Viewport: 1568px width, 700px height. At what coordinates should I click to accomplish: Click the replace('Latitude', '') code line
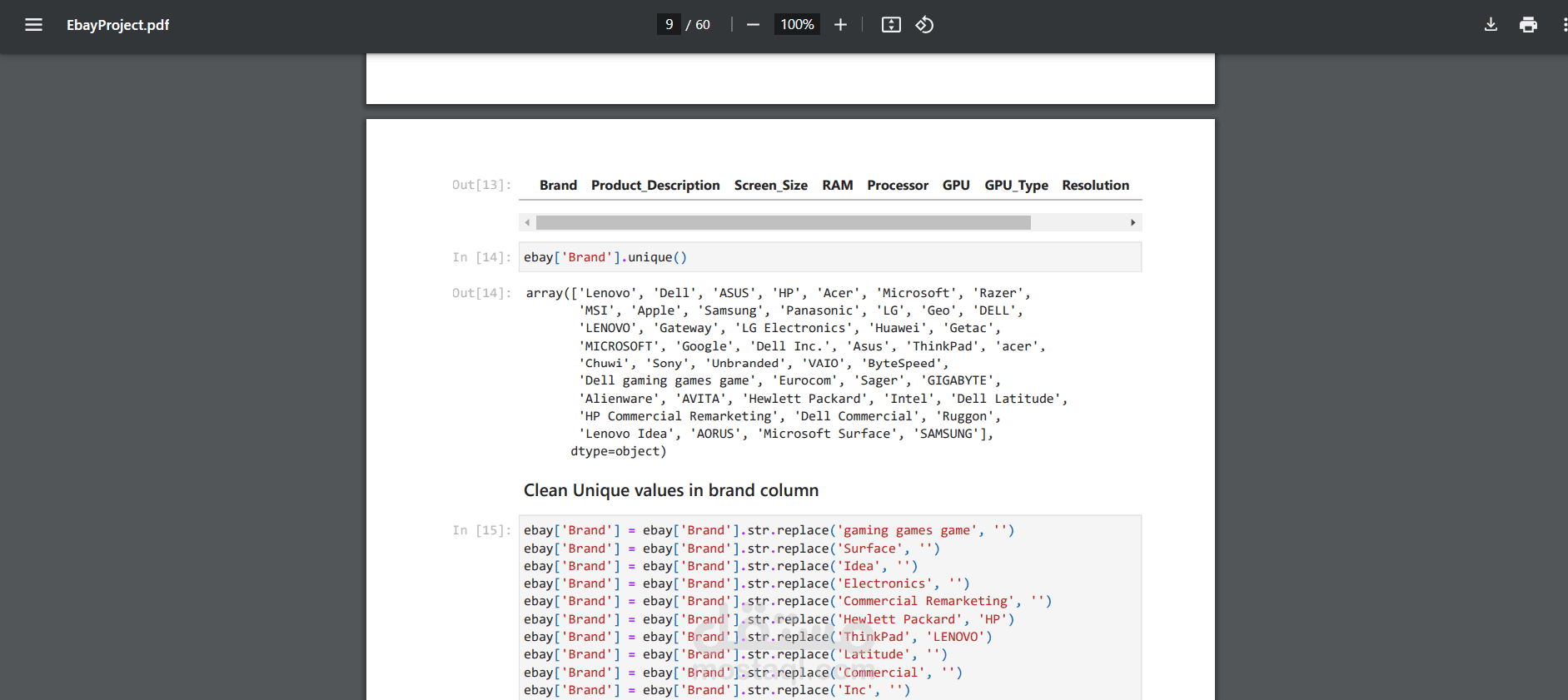735,654
